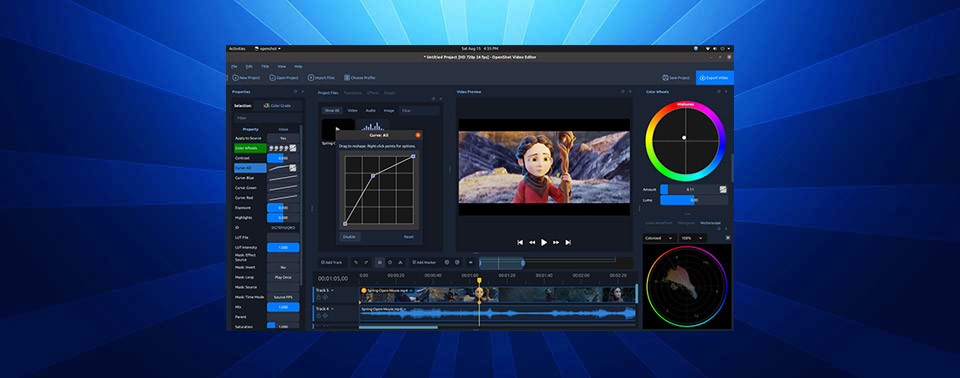Select the Project Files tab
Viewport: 960px width, 378px height.
tap(328, 93)
